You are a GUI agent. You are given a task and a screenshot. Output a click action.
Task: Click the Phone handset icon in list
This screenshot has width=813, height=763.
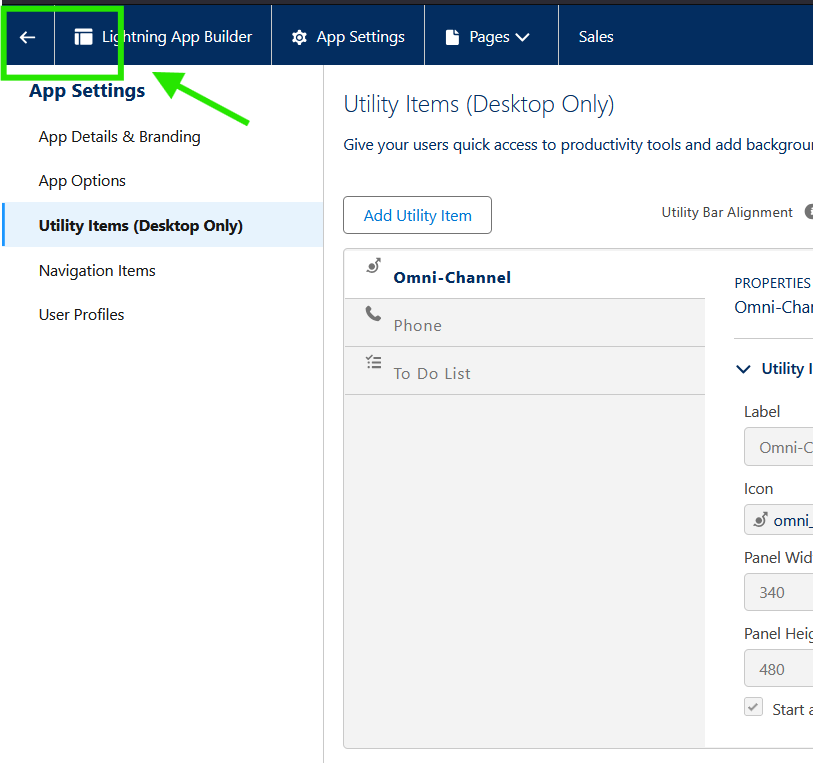(373, 314)
